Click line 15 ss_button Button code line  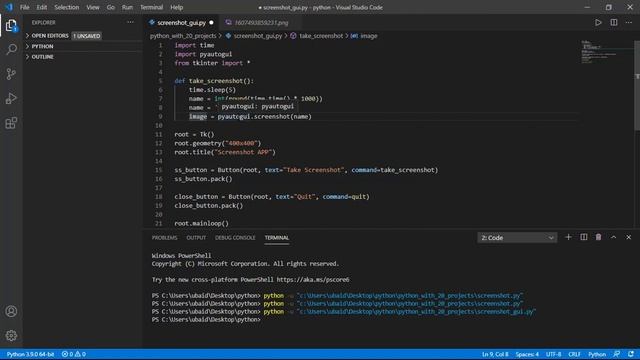pyautogui.click(x=306, y=170)
